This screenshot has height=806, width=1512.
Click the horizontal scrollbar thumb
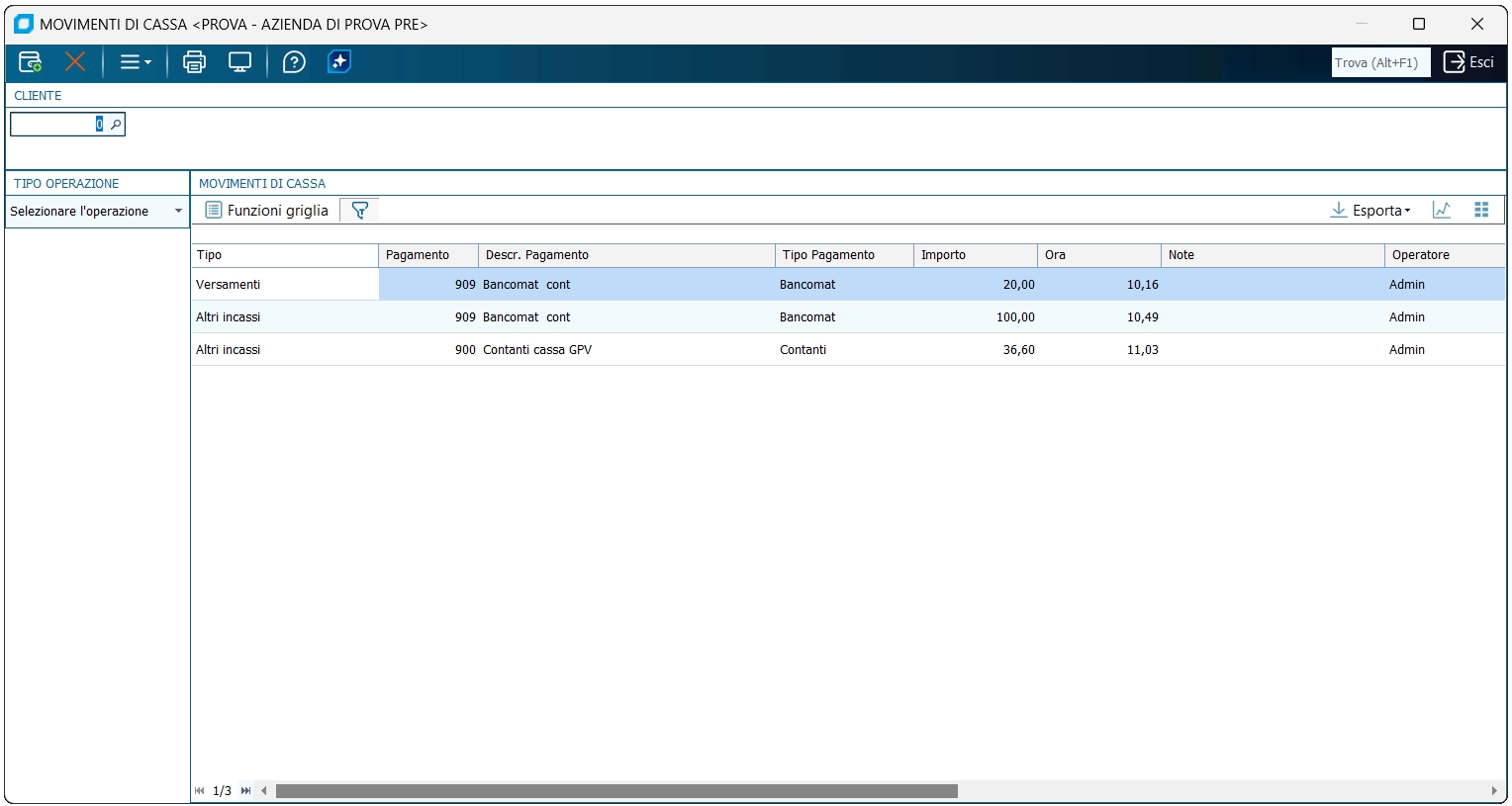[x=615, y=791]
